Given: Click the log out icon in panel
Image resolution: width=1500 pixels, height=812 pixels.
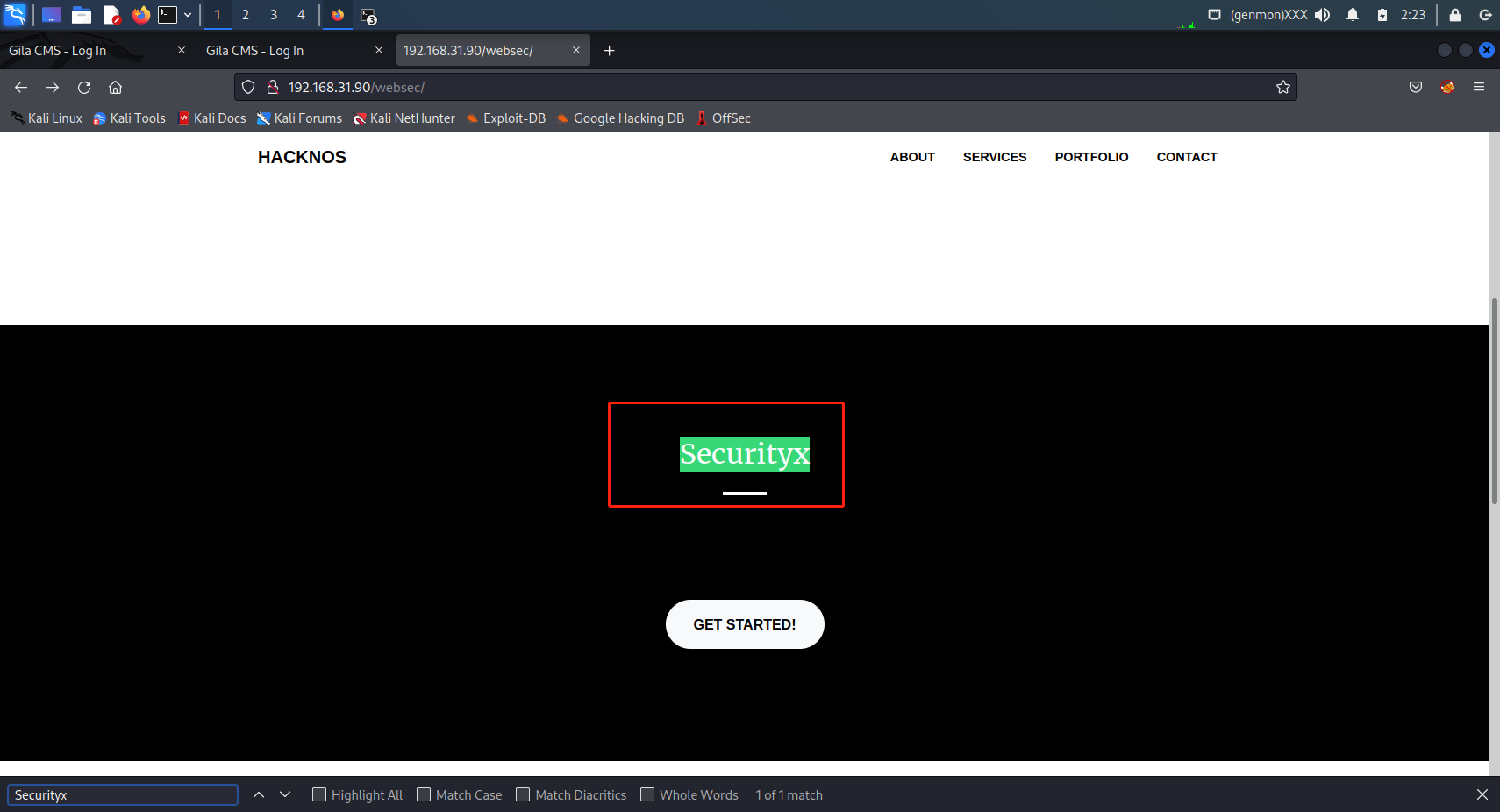Looking at the screenshot, I should click(x=1485, y=15).
